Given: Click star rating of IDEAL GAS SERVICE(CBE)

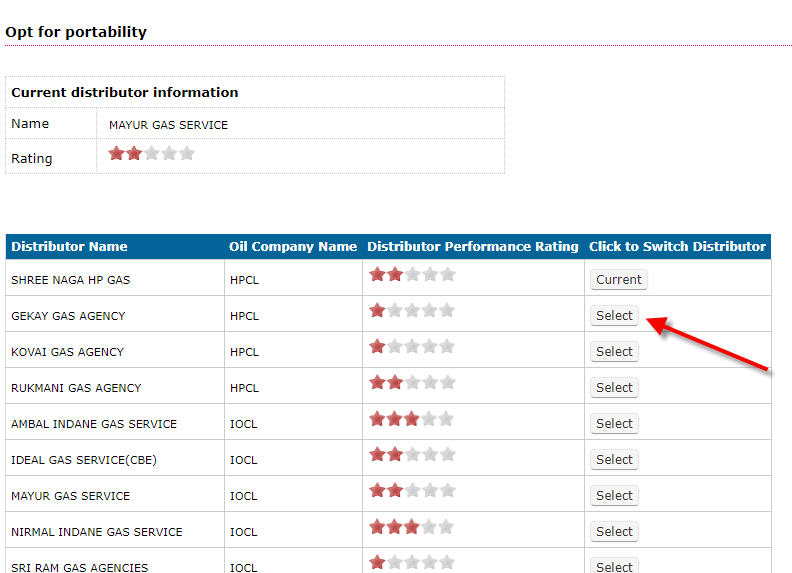Looking at the screenshot, I should click(412, 454).
